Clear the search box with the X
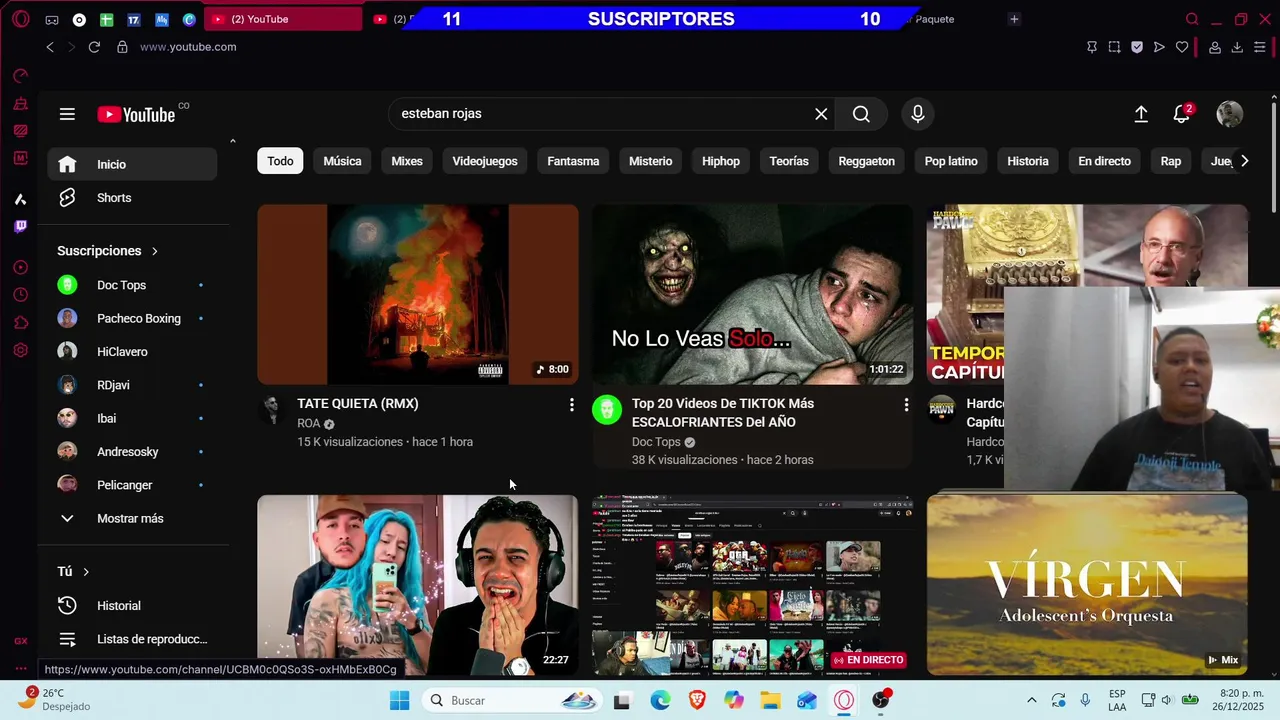1280x720 pixels. click(821, 114)
